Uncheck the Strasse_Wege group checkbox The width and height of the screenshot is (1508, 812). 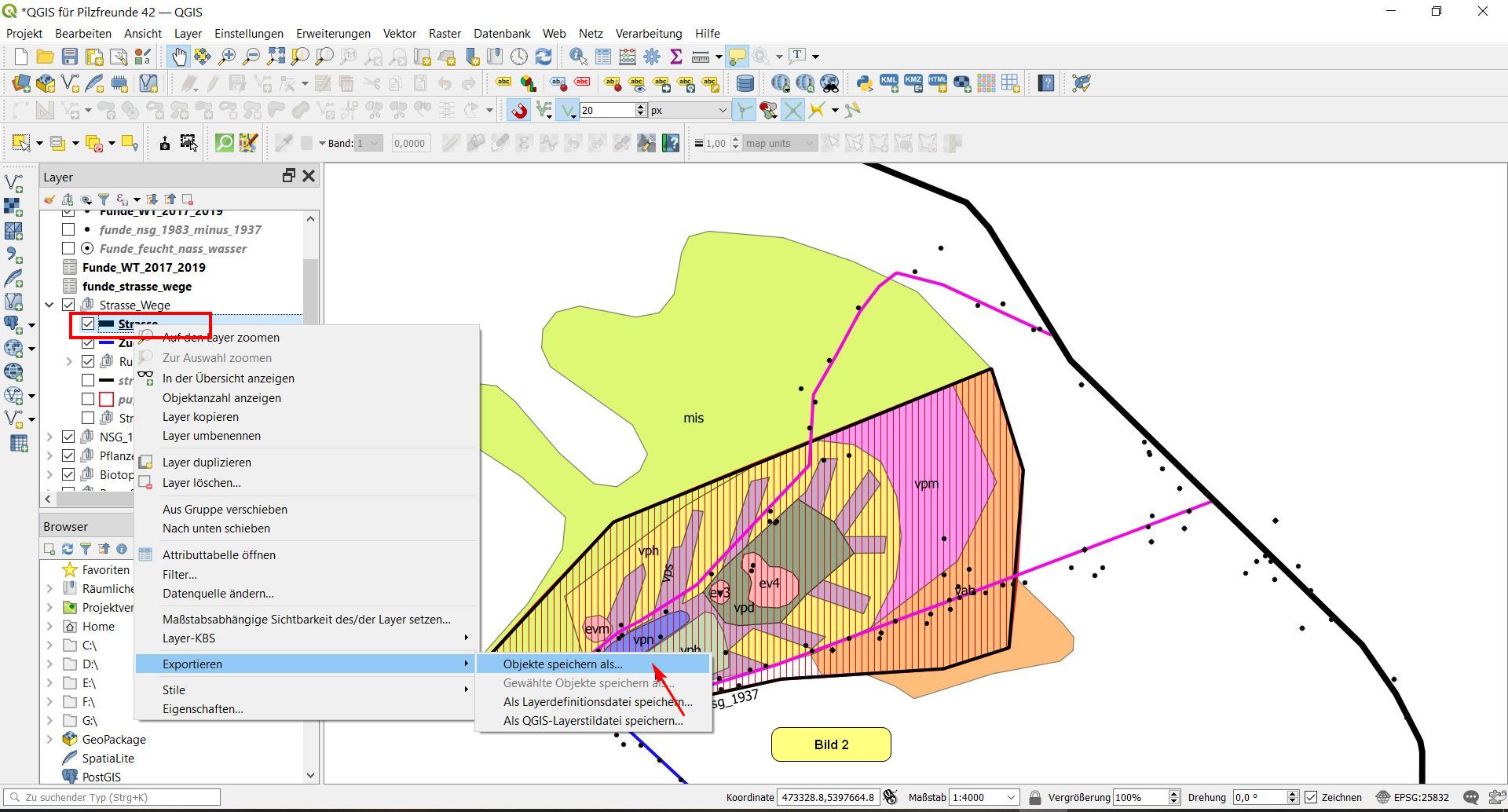tap(68, 305)
